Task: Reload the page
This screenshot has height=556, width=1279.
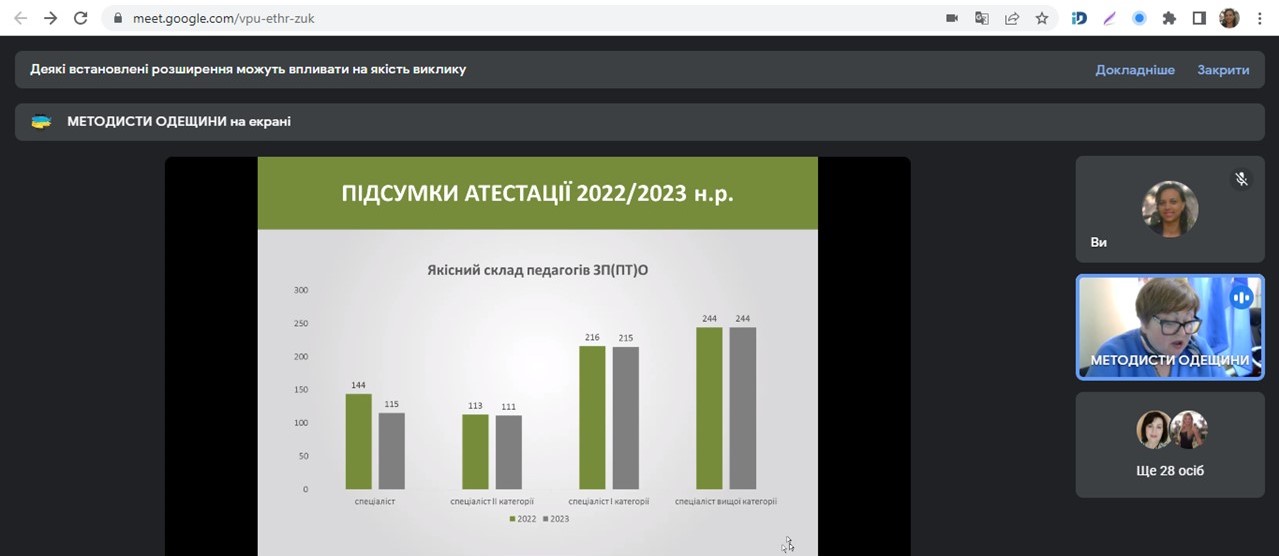Action: [80, 18]
